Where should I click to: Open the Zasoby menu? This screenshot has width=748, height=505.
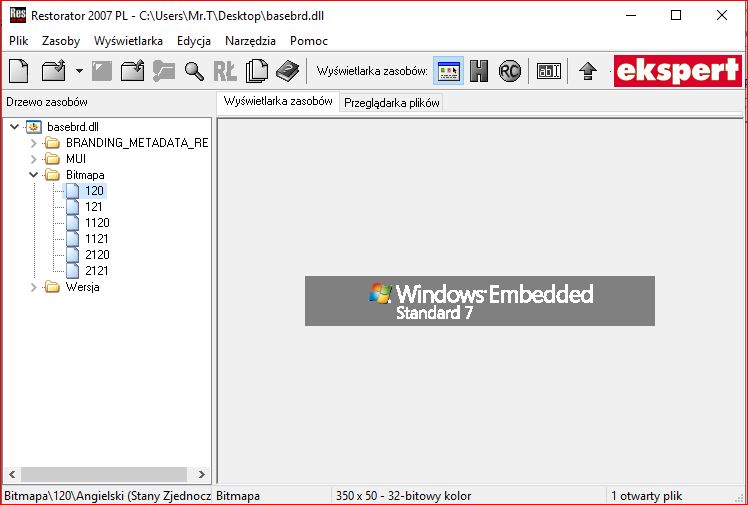tap(61, 41)
